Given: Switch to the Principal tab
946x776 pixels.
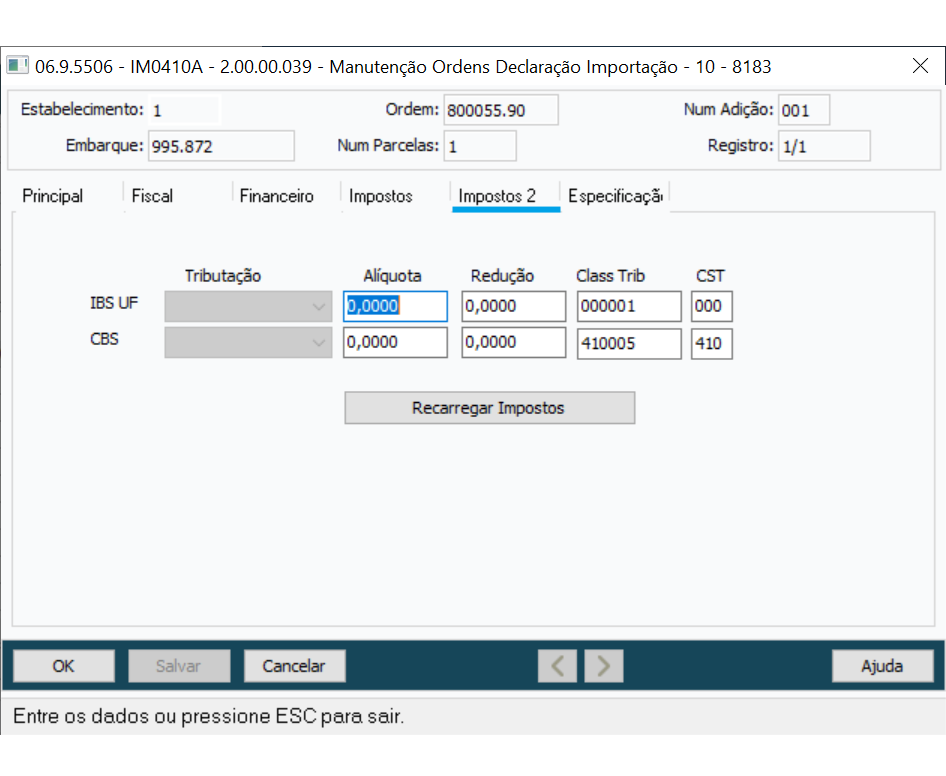Looking at the screenshot, I should pyautogui.click(x=52, y=196).
